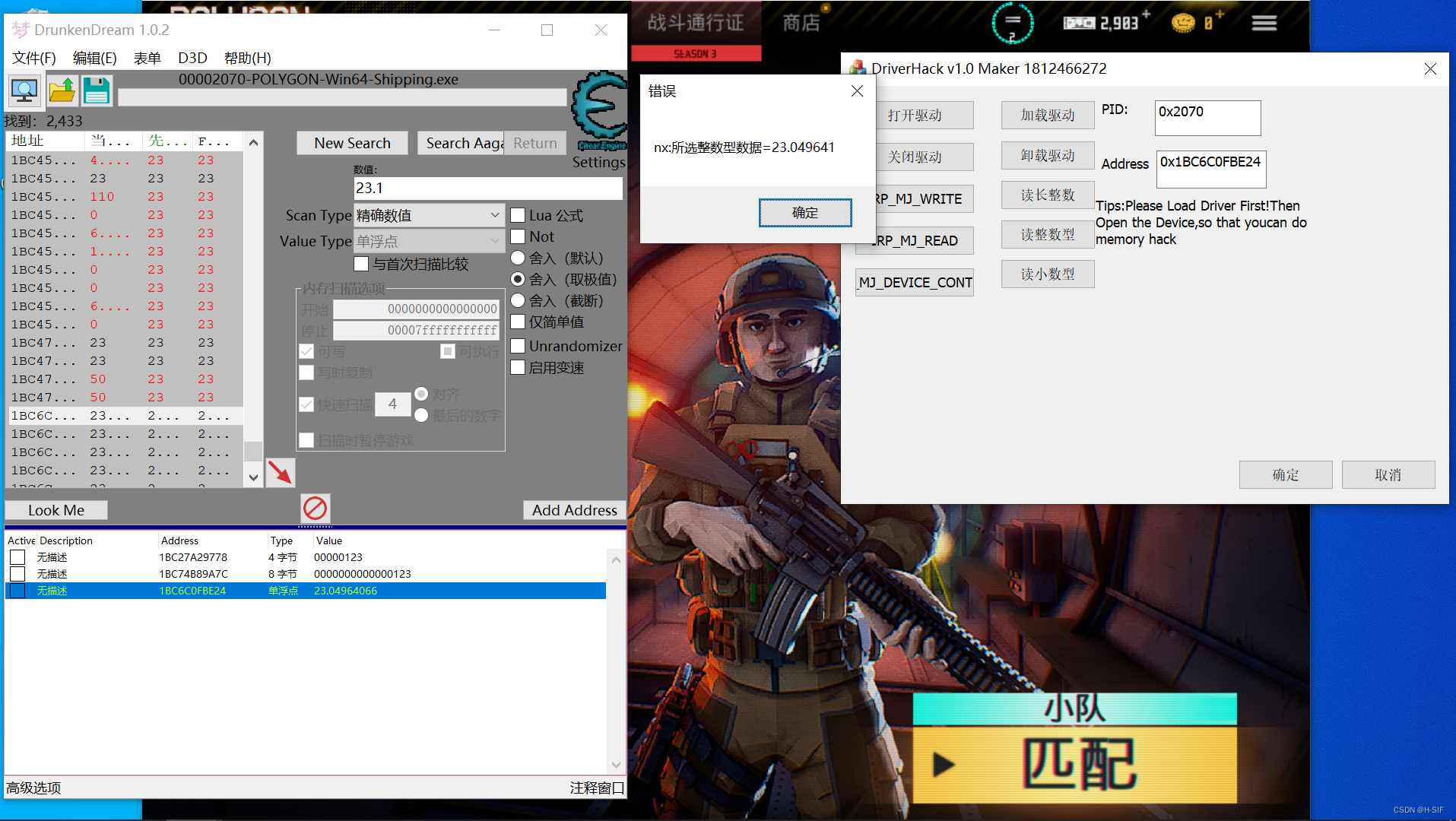Toggle the Lua 公式 checkbox

point(518,215)
